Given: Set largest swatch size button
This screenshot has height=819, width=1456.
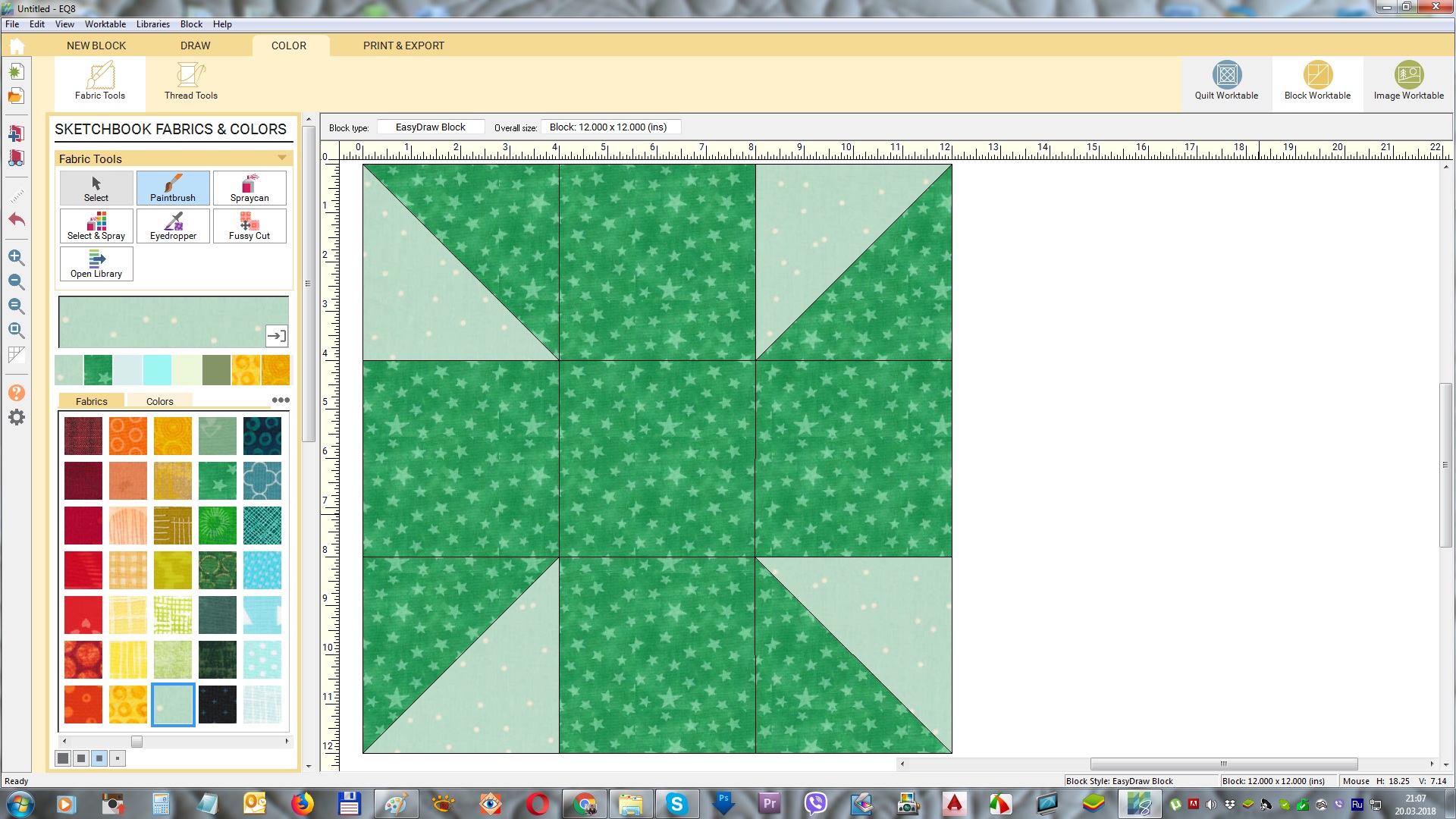Looking at the screenshot, I should (63, 758).
